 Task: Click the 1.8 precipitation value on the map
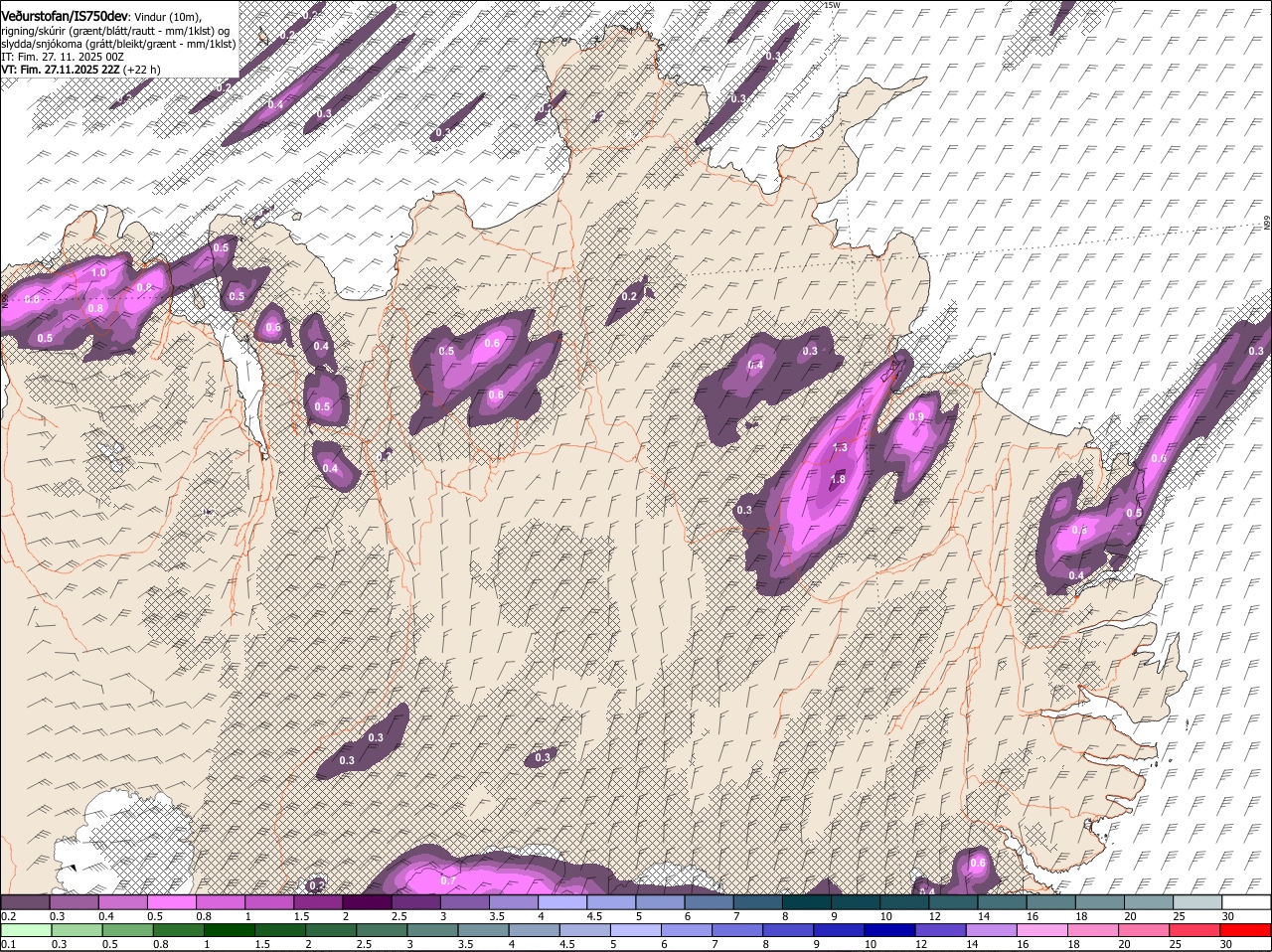point(838,479)
